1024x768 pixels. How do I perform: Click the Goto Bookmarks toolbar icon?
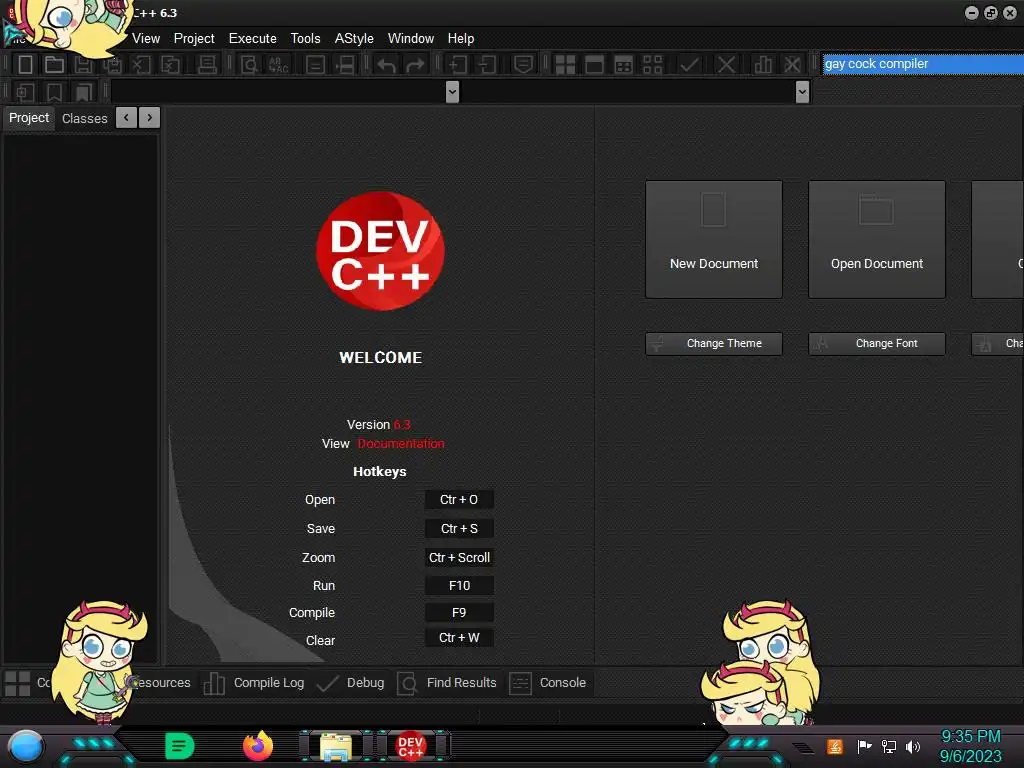(83, 92)
